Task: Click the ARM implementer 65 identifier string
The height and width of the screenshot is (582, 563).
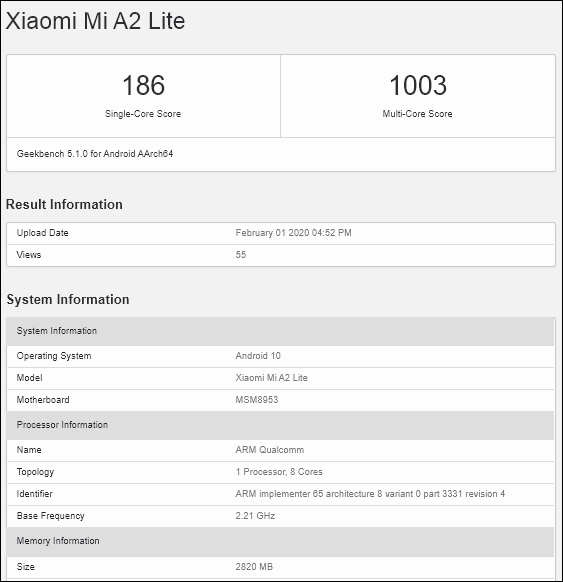Action: (x=370, y=494)
